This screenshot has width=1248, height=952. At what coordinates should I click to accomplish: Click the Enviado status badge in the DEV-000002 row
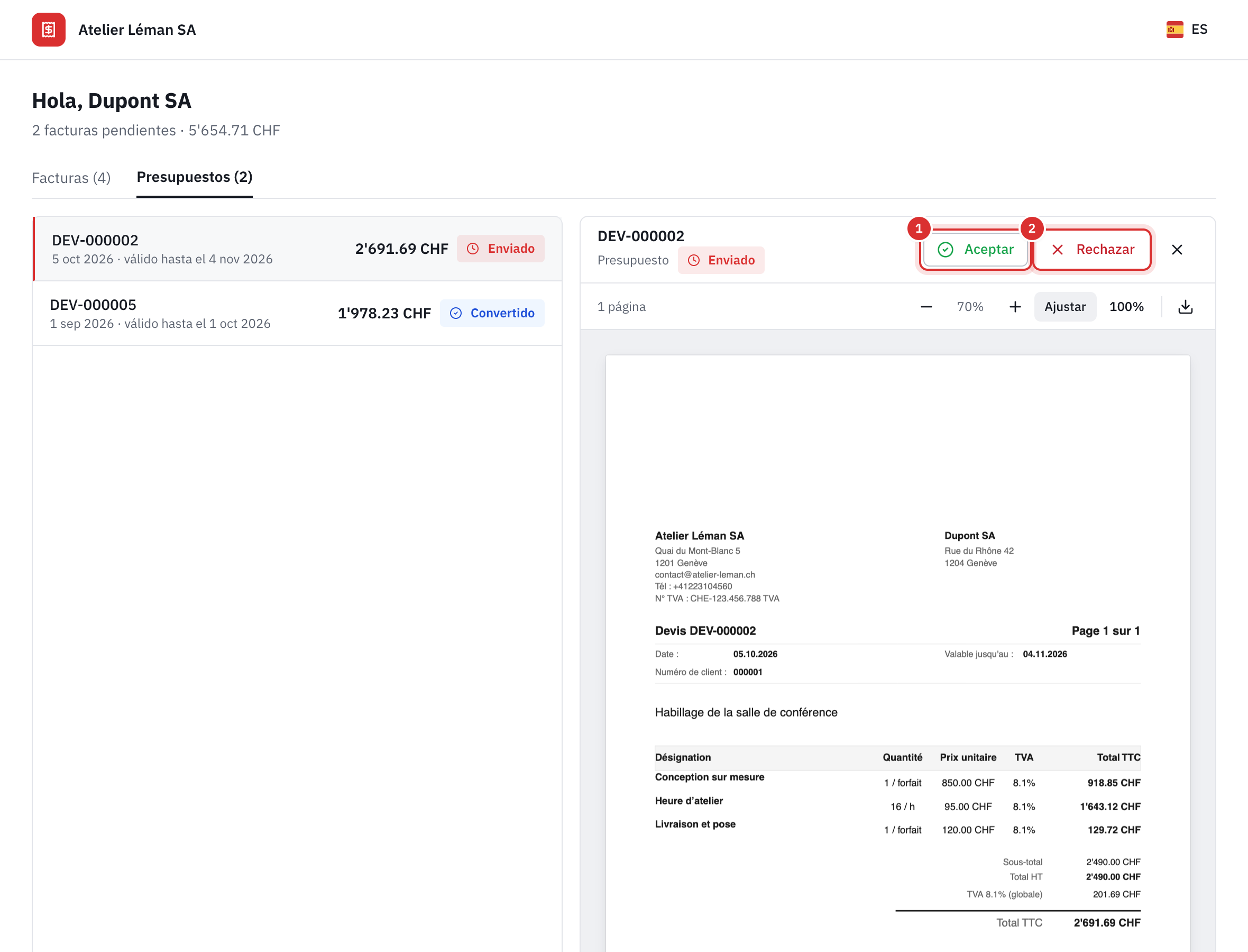coord(501,249)
